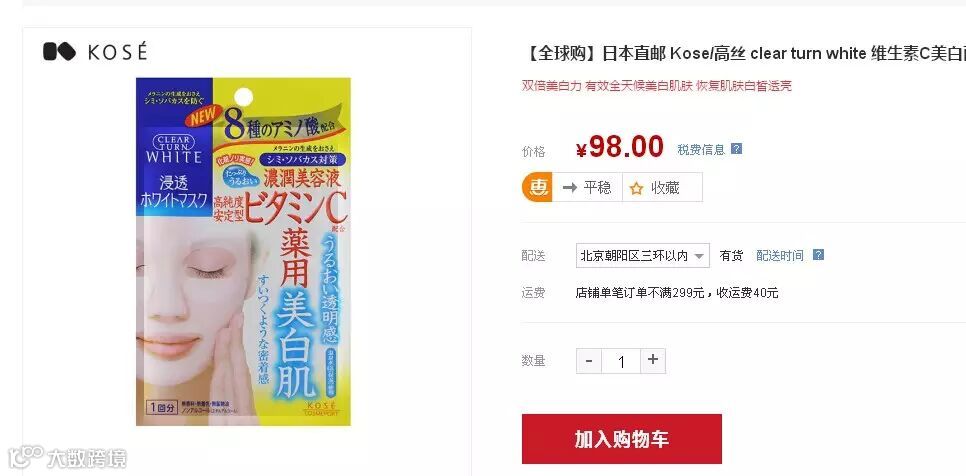Click the ¥98.00 price

click(620, 148)
